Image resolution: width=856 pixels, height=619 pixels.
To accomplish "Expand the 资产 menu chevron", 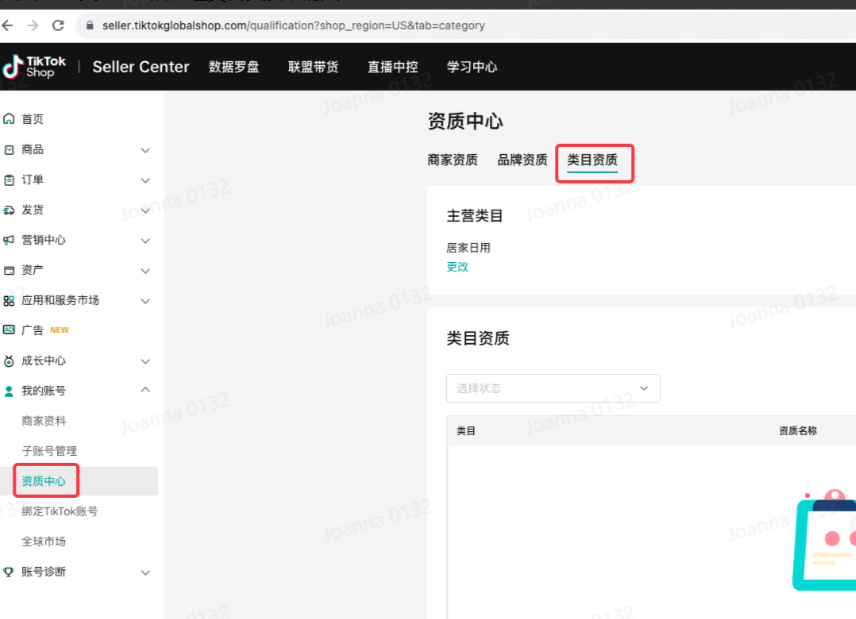I will (x=145, y=271).
